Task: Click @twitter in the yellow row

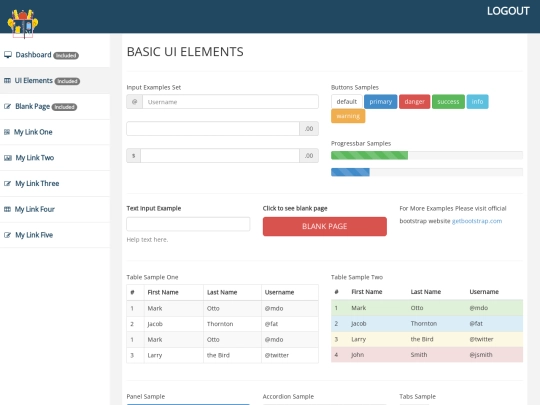Action: click(x=481, y=339)
